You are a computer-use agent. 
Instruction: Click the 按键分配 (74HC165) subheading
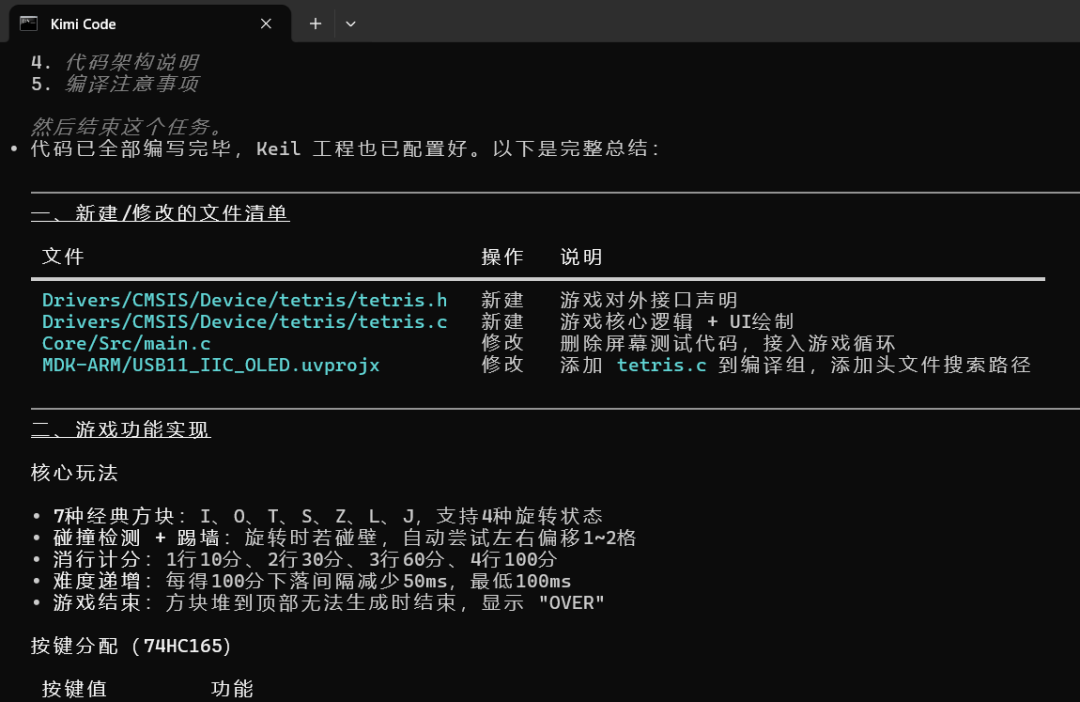[131, 646]
